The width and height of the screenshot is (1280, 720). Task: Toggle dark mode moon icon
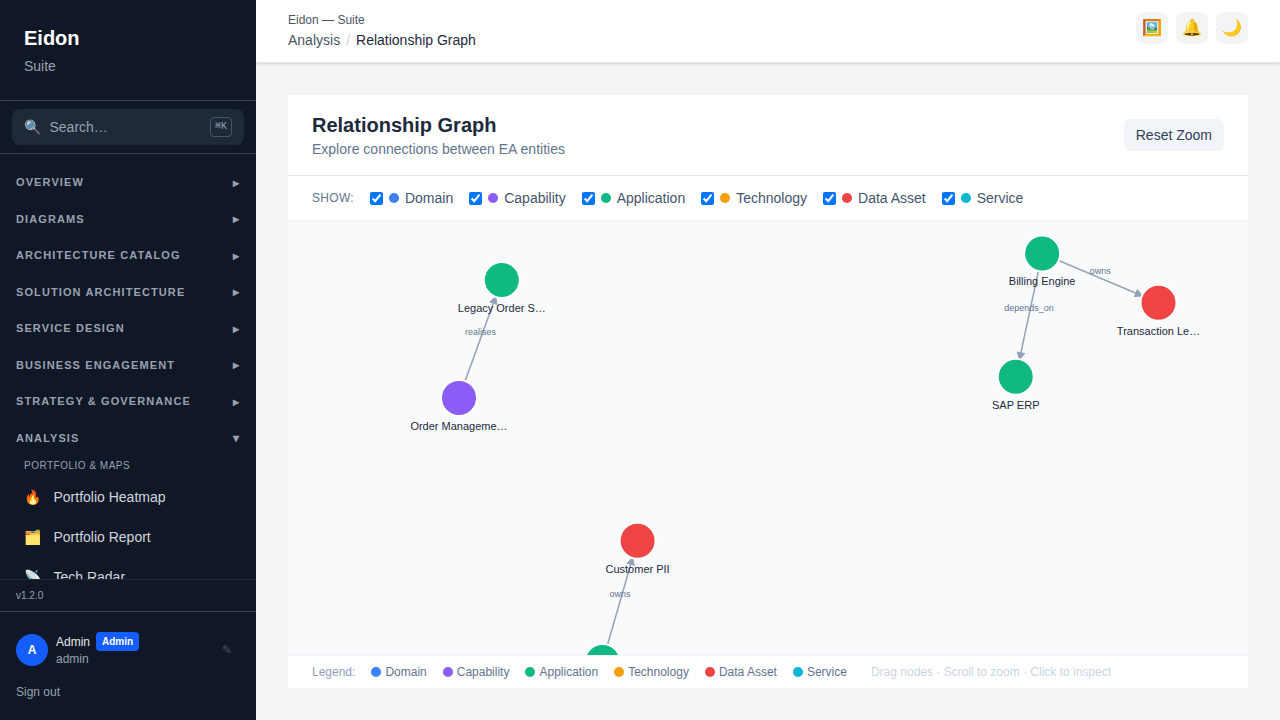(1232, 28)
